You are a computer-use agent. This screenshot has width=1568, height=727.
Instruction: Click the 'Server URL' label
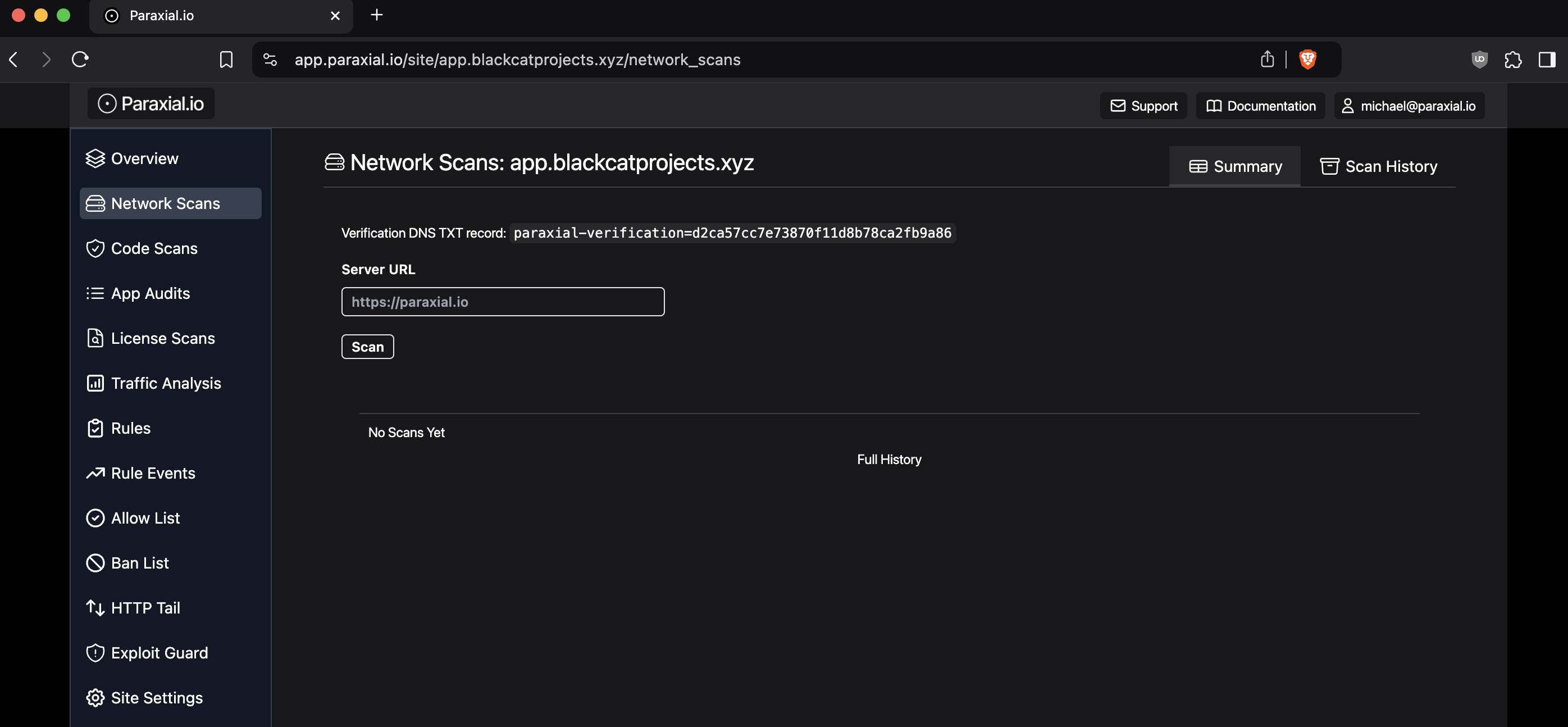click(378, 269)
